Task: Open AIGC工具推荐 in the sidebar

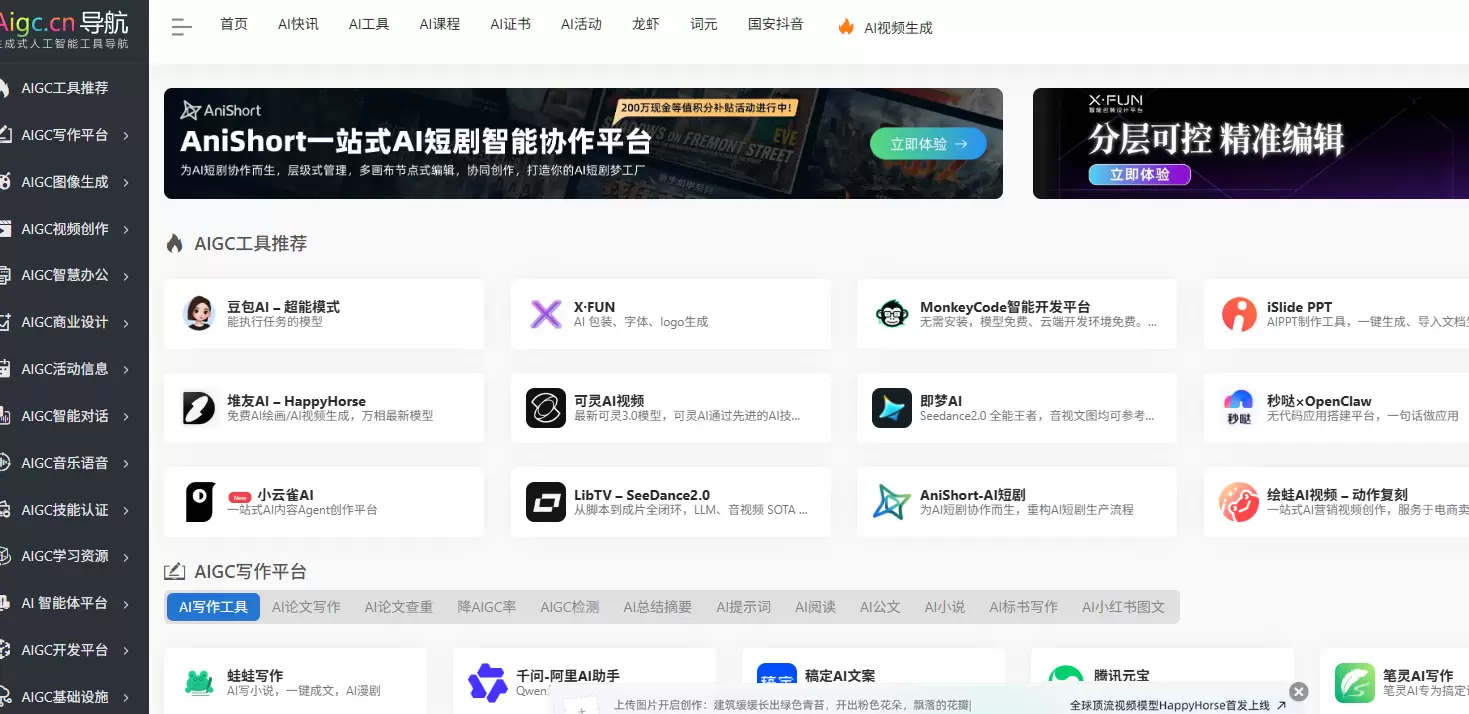Action: 65,88
